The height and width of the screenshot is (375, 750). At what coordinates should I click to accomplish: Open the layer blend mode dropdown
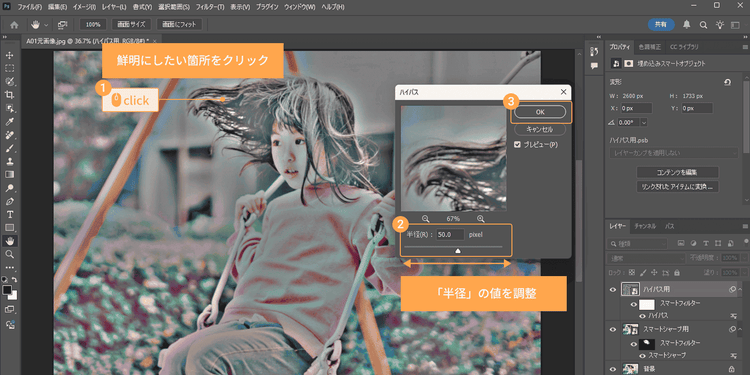[646, 258]
